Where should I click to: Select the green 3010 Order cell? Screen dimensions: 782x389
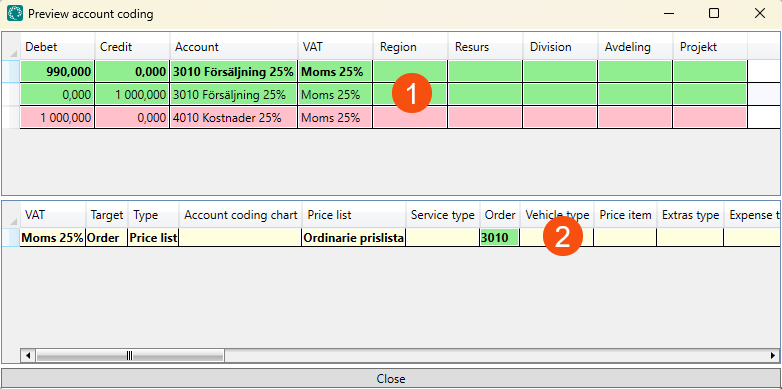[x=500, y=238]
